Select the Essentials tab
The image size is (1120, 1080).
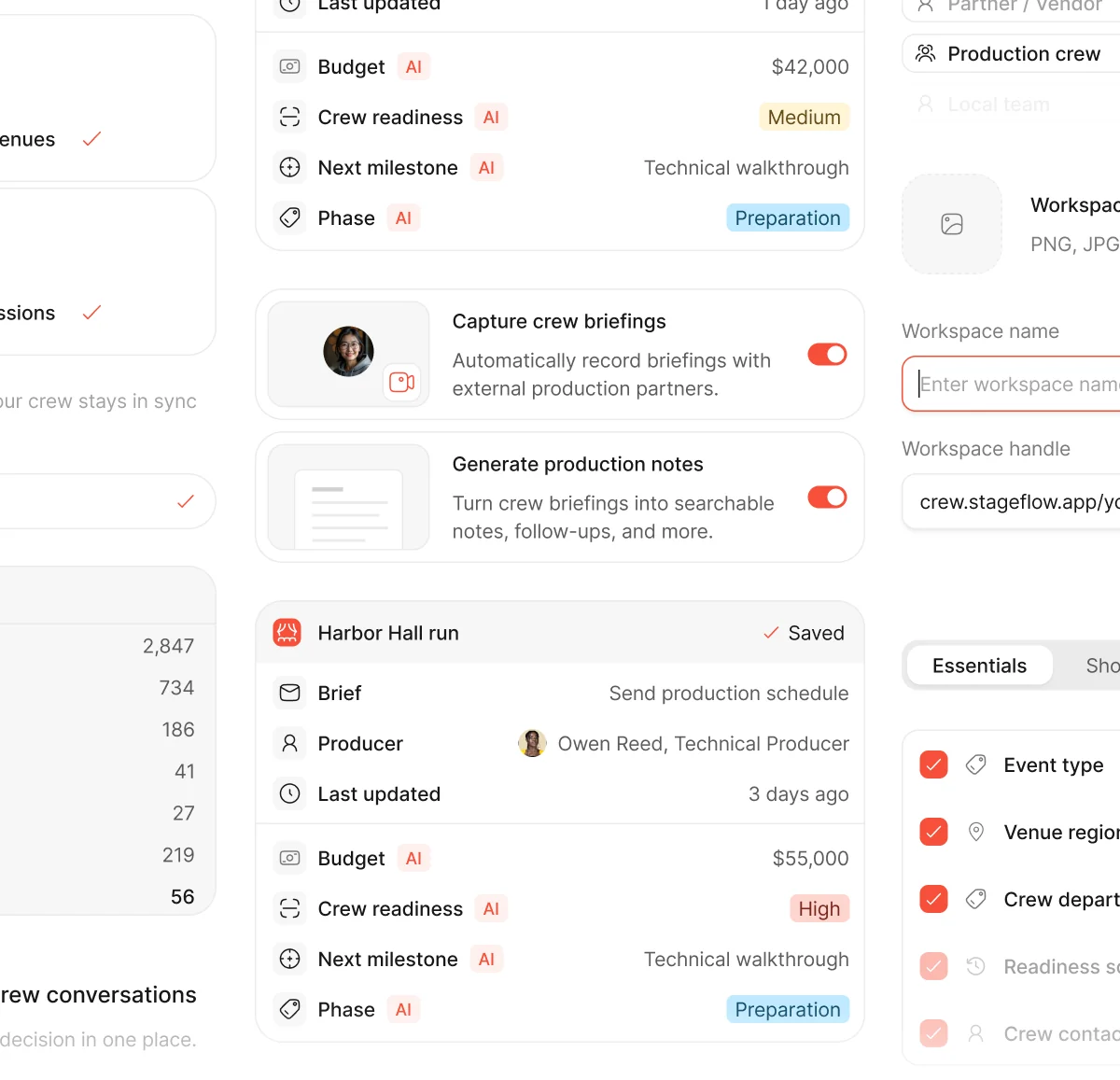(x=979, y=666)
